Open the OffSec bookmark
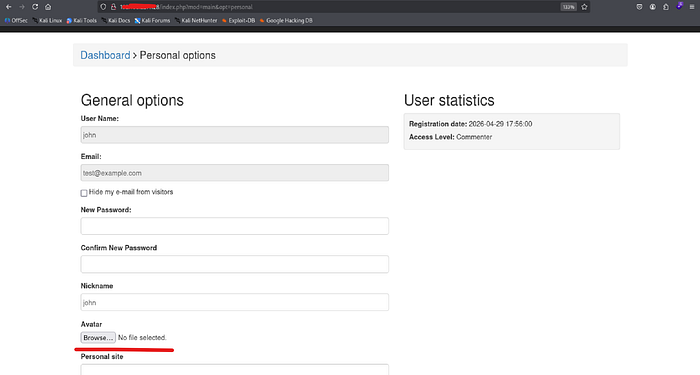 coord(16,21)
